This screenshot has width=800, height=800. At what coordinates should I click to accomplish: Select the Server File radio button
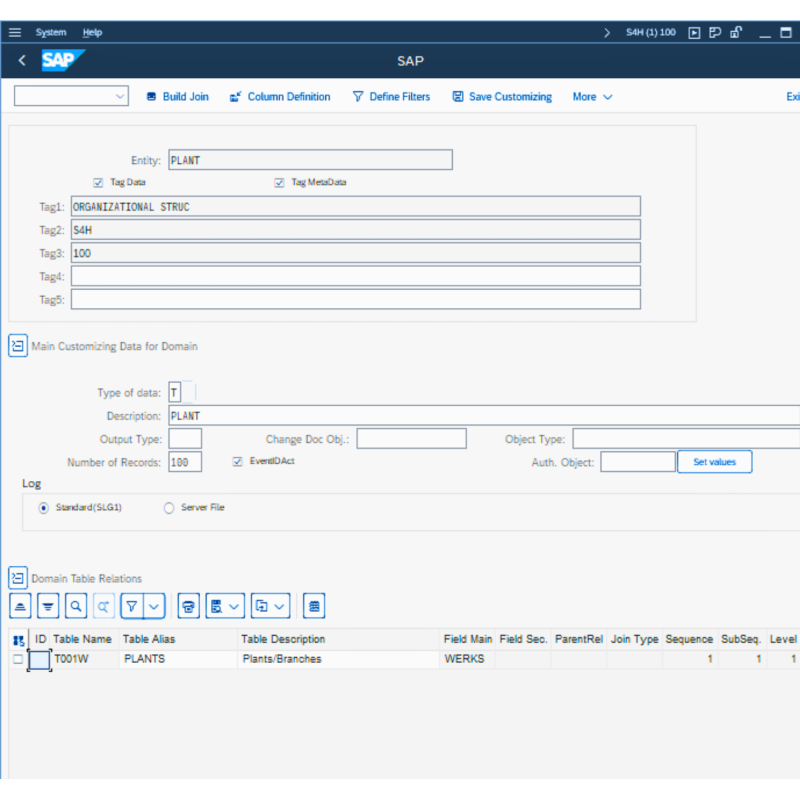(168, 508)
